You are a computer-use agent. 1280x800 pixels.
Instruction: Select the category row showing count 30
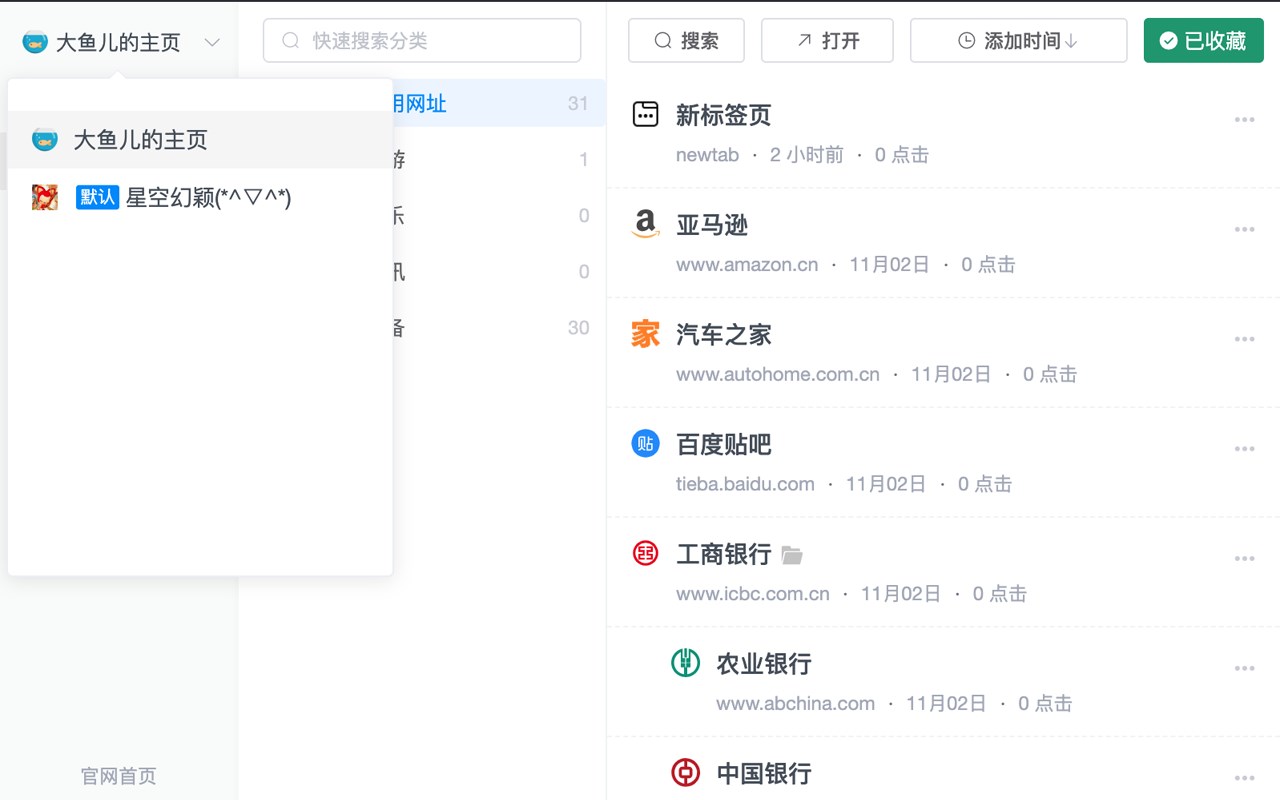tap(499, 327)
